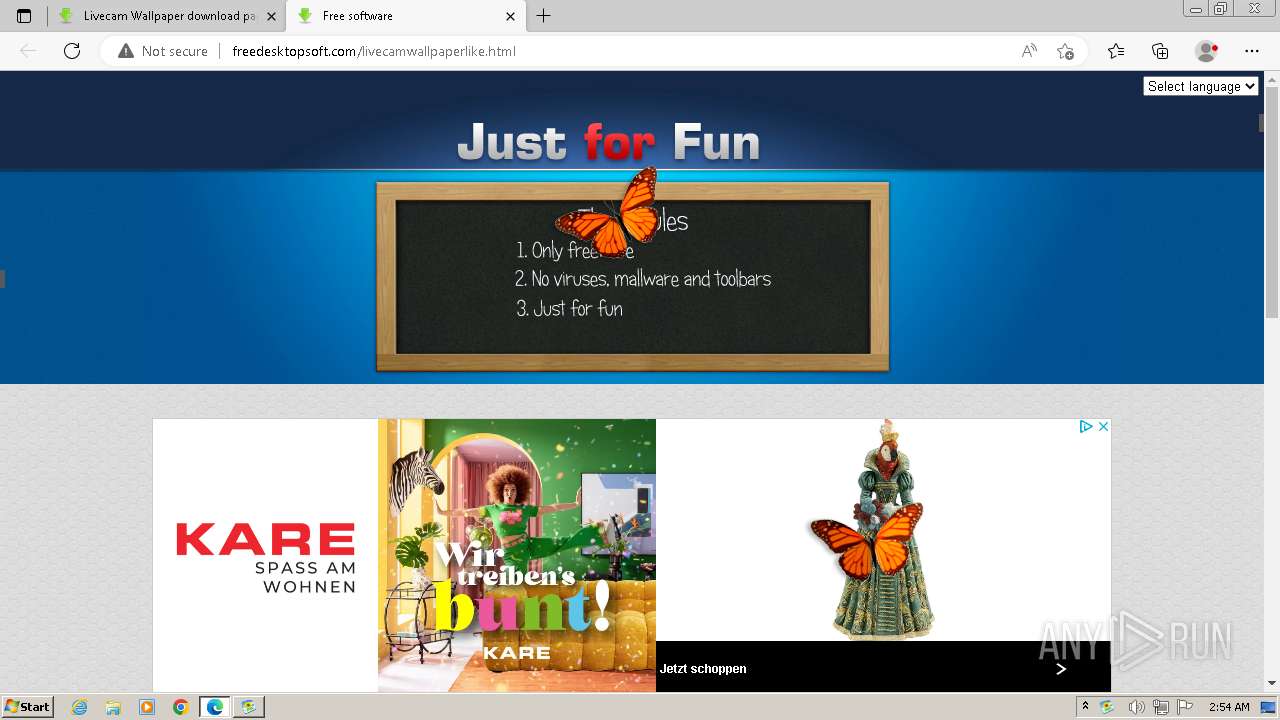
Task: Click rule No viruses, mallware and toolbars
Action: point(643,279)
